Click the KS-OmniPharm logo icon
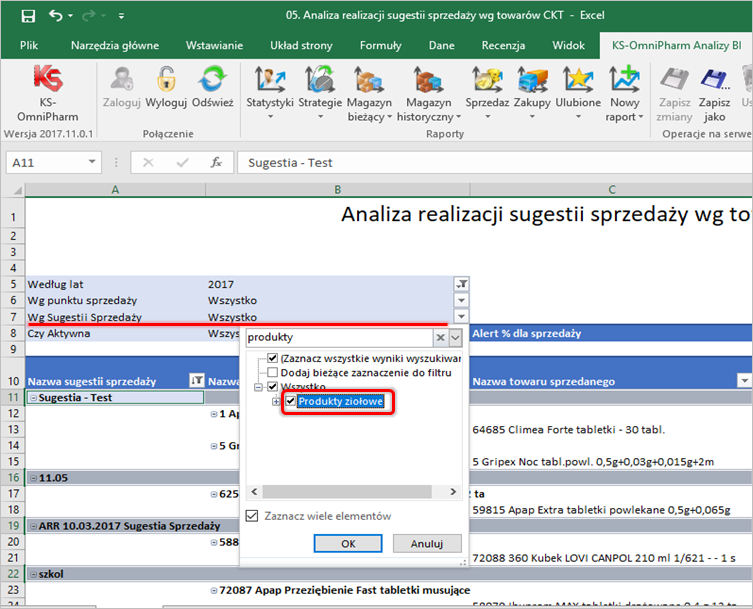 point(48,78)
